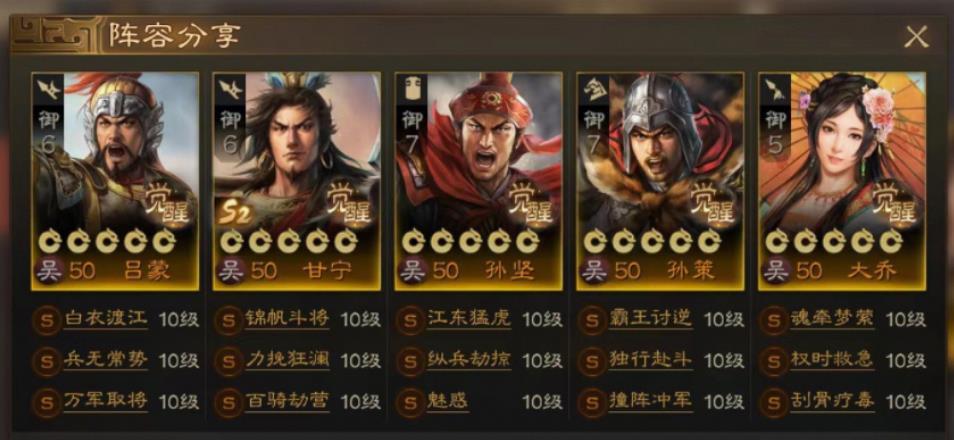
Task: Click the S-rank icon beside 锦帆斗将
Action: pyautogui.click(x=229, y=320)
